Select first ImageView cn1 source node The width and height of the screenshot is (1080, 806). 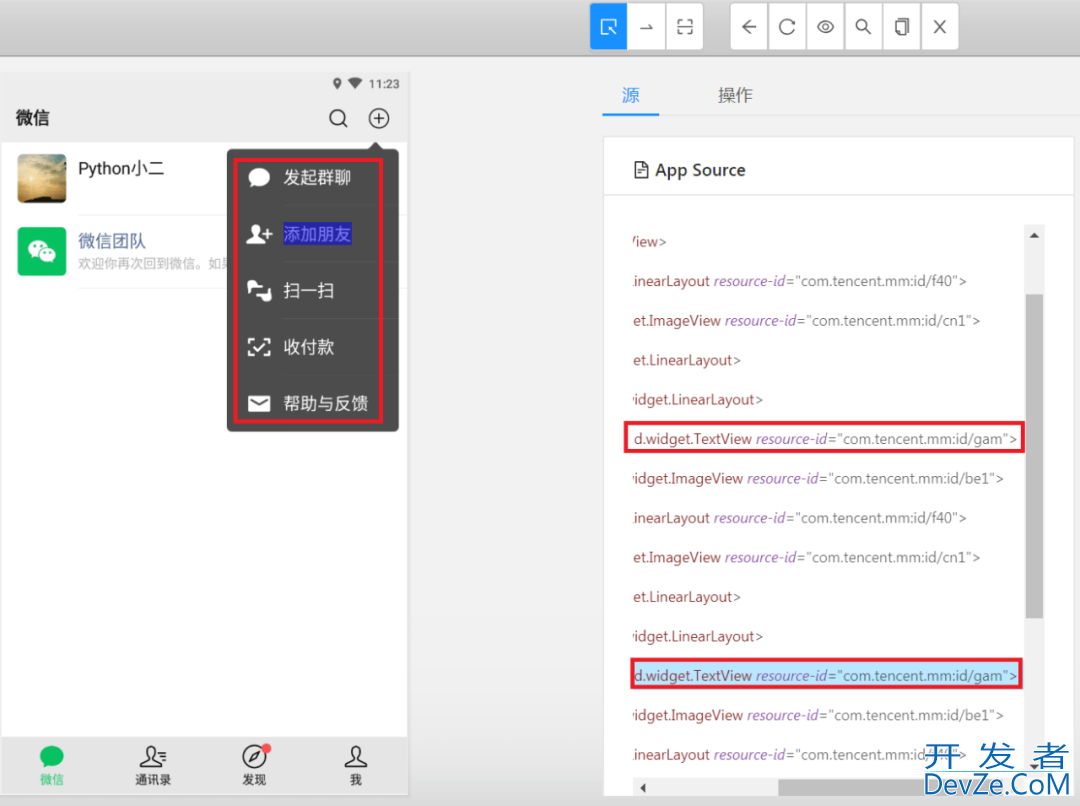pyautogui.click(x=807, y=321)
